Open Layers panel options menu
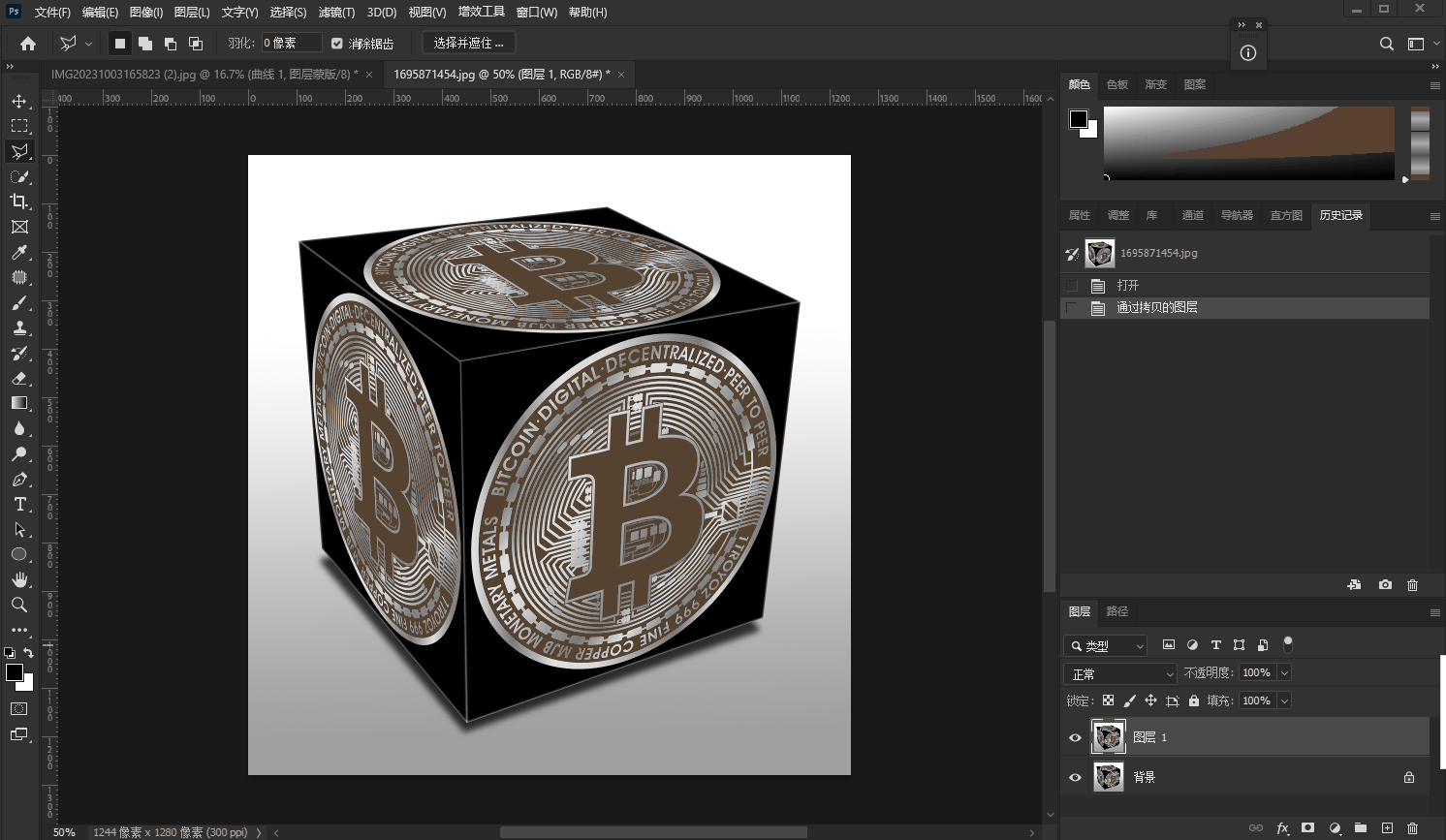This screenshot has height=840, width=1446. (1435, 612)
